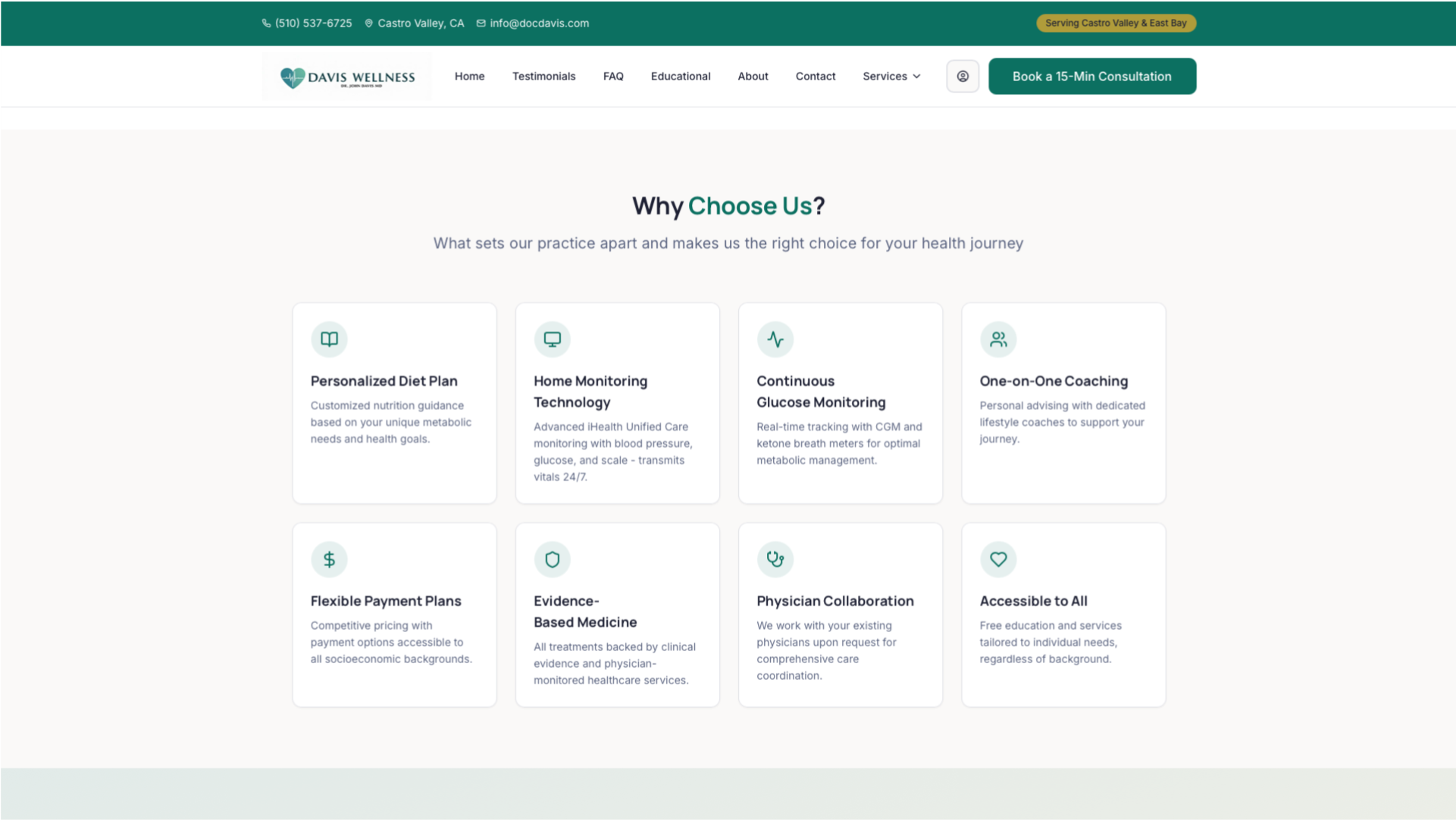Click the book icon for Personalized Diet Plan
This screenshot has height=820, width=1456.
329,339
